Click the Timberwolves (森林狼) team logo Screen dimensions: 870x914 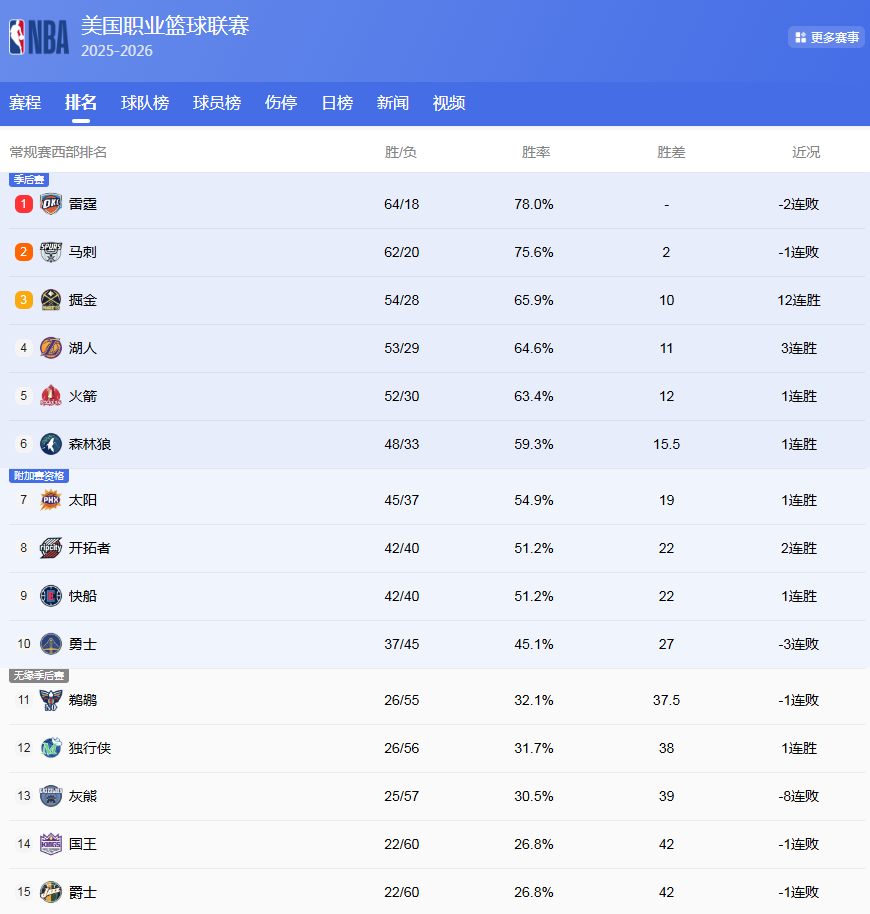(51, 444)
